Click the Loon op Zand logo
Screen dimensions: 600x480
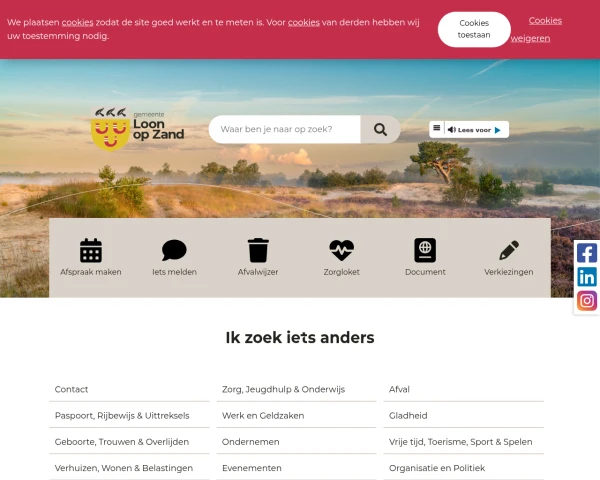[x=137, y=129]
